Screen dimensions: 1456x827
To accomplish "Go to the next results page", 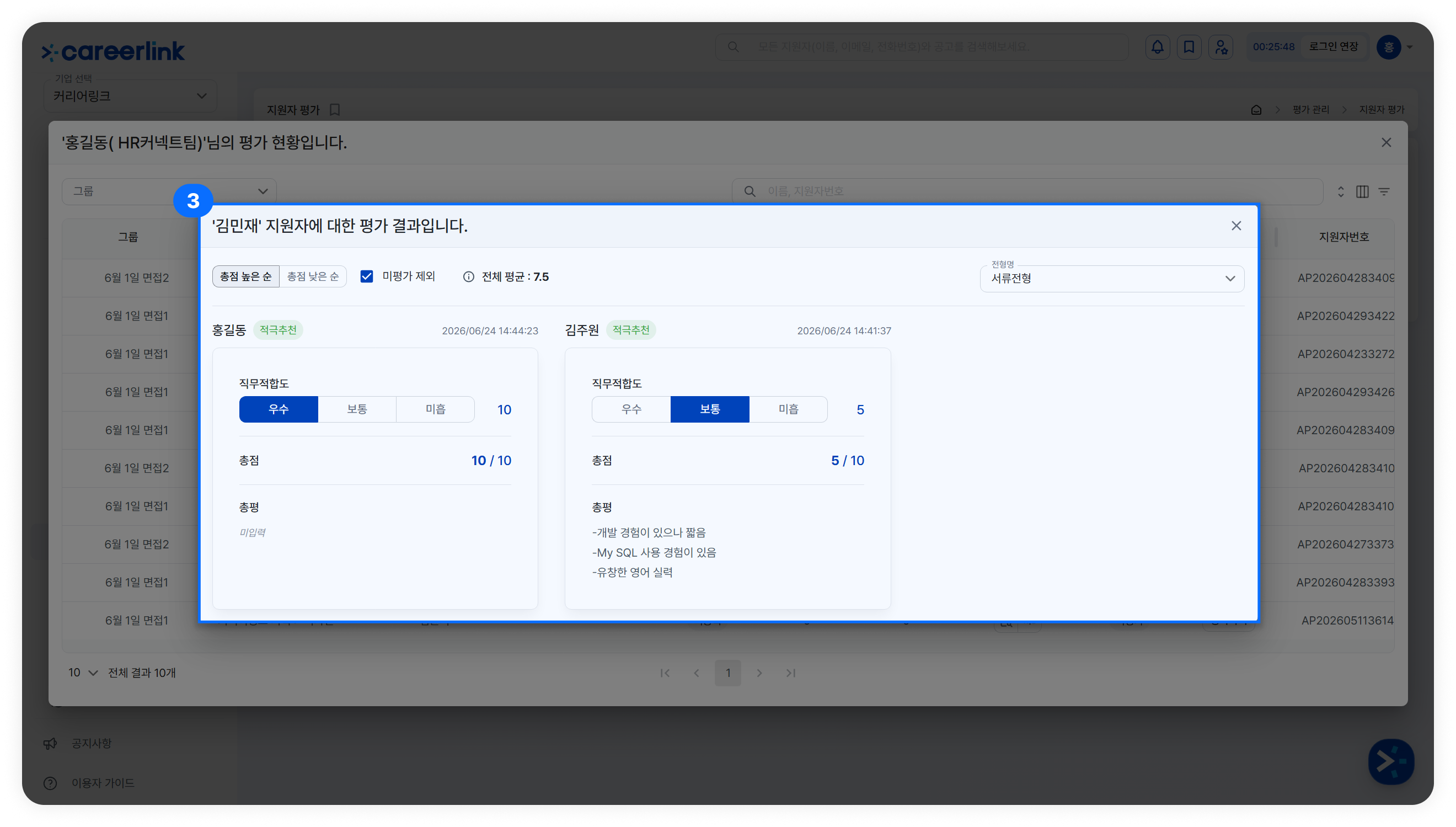I will 759,673.
